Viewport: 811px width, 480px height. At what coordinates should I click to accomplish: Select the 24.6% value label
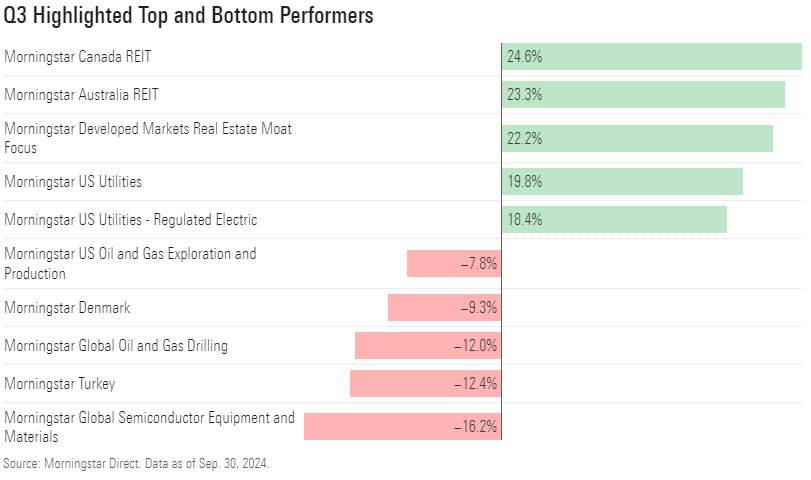(x=524, y=57)
